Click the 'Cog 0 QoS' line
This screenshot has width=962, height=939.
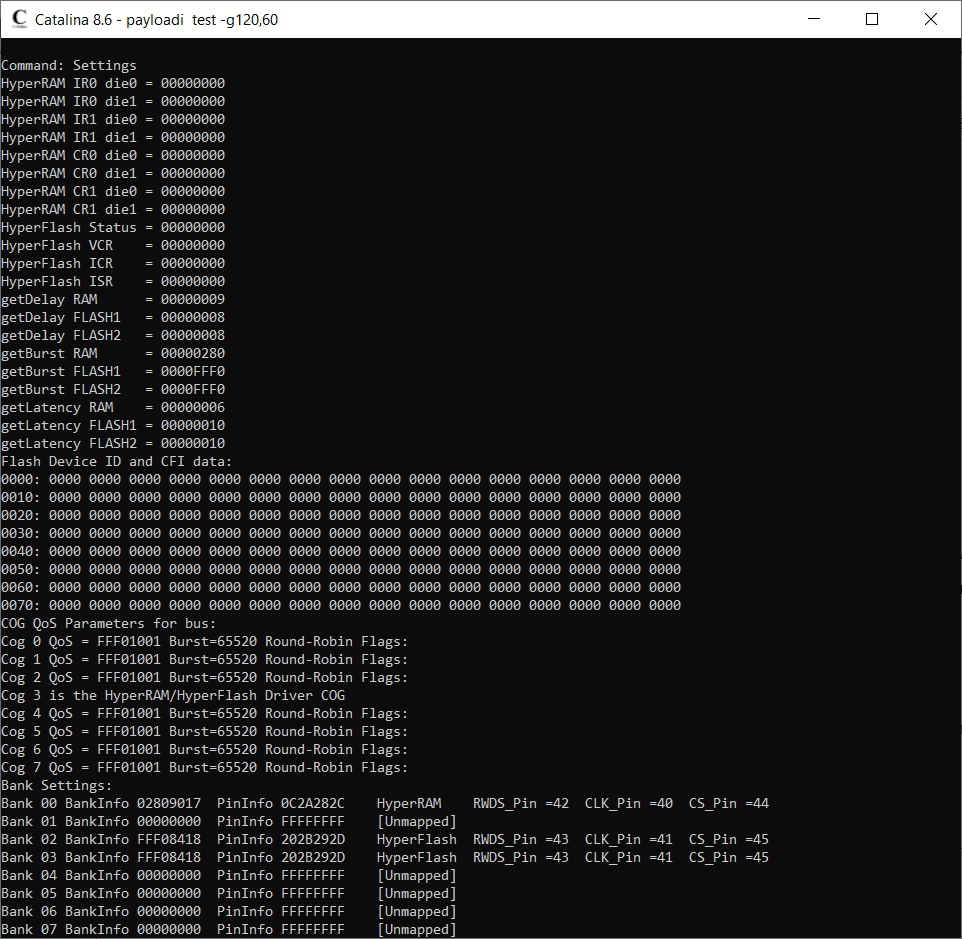click(x=205, y=642)
